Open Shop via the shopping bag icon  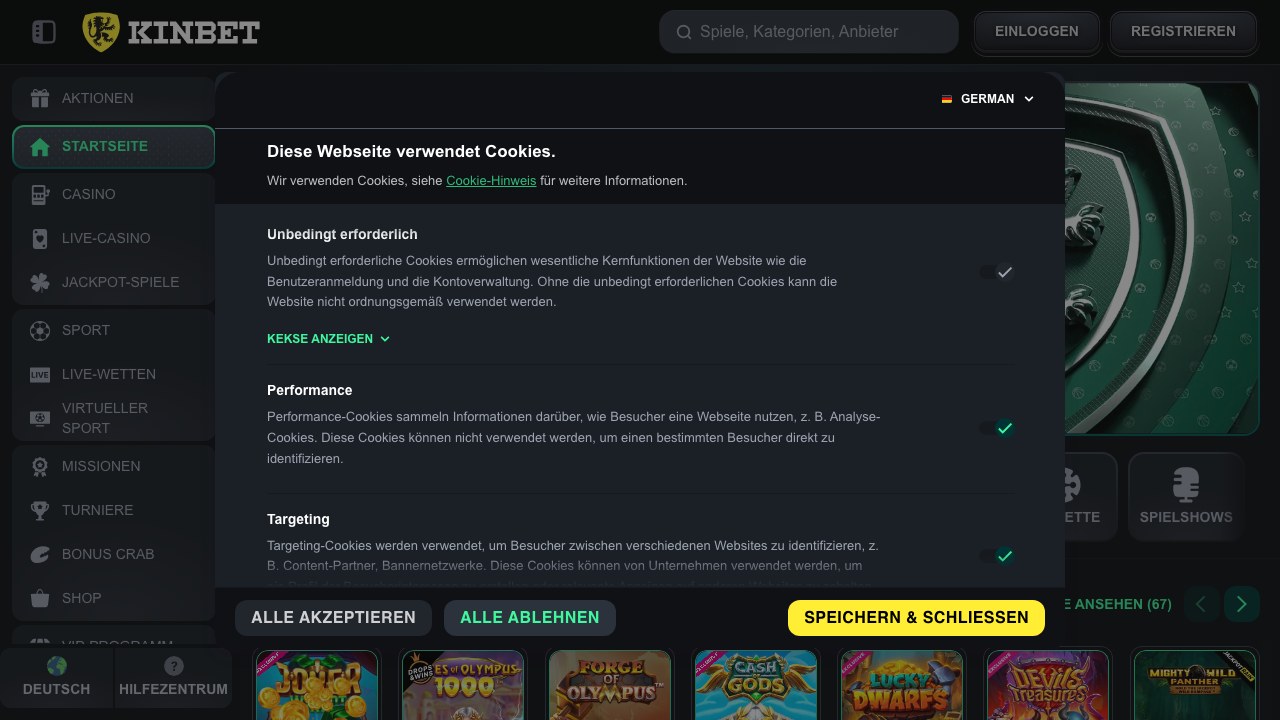tap(40, 598)
